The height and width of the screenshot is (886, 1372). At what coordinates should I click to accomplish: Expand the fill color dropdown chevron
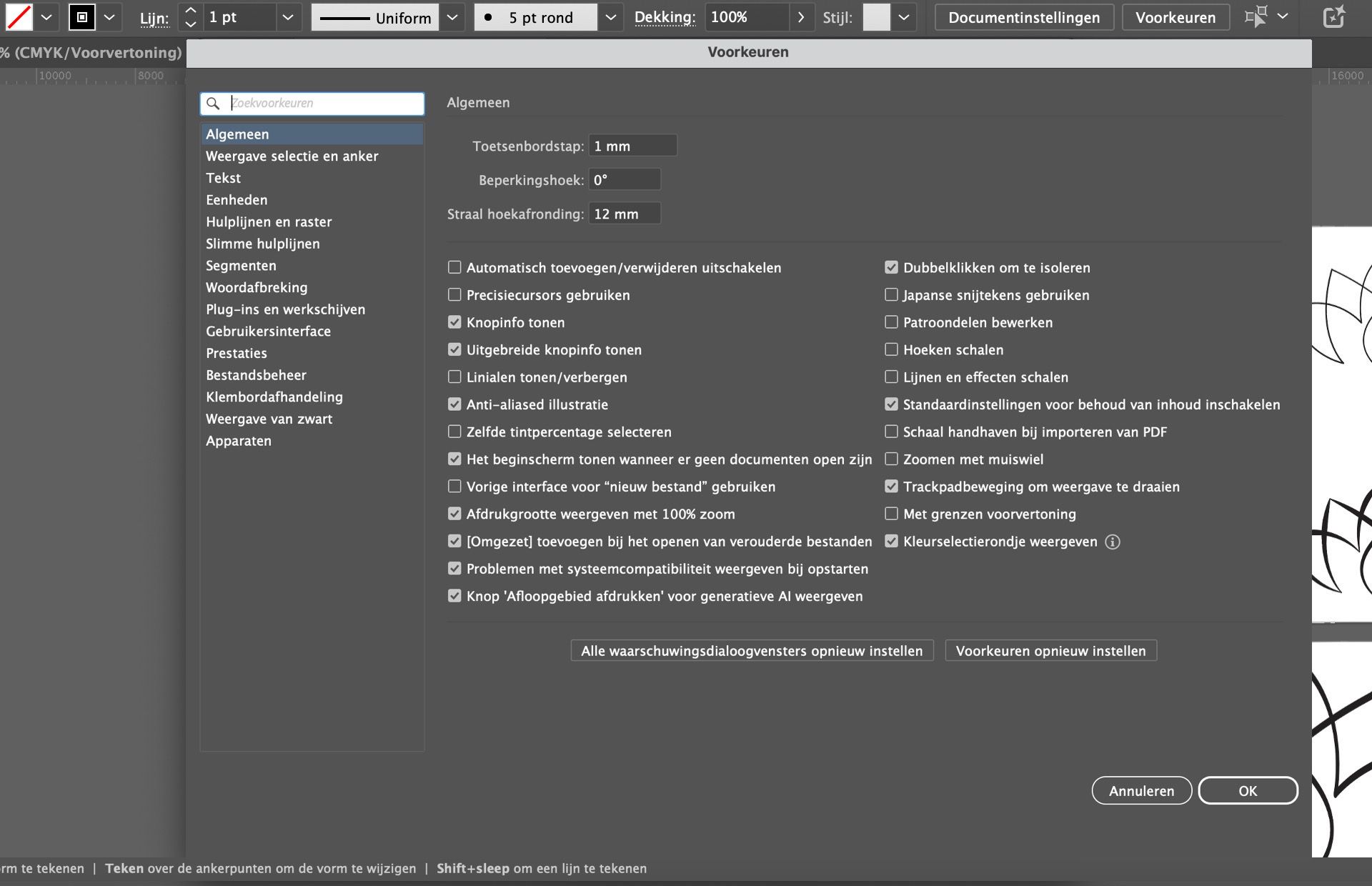coord(46,16)
